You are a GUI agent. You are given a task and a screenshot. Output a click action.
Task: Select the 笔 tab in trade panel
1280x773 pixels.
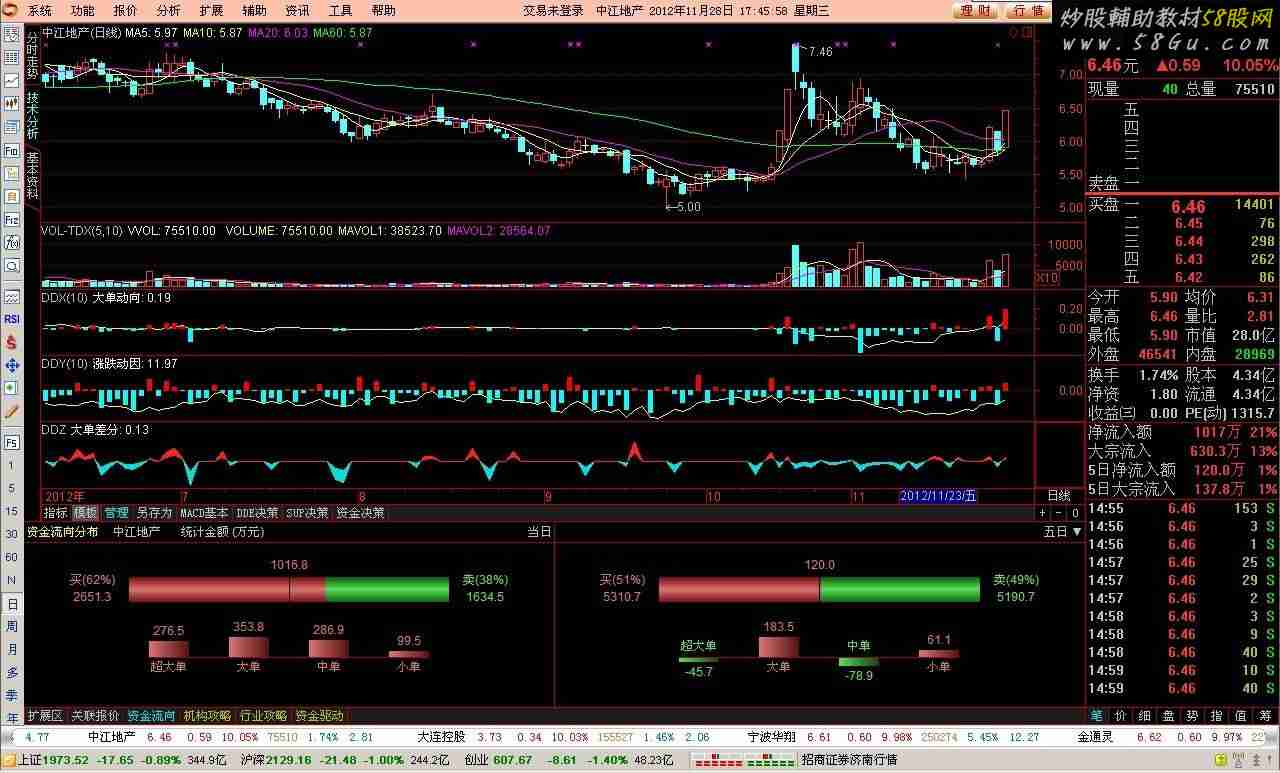pyautogui.click(x=1096, y=716)
